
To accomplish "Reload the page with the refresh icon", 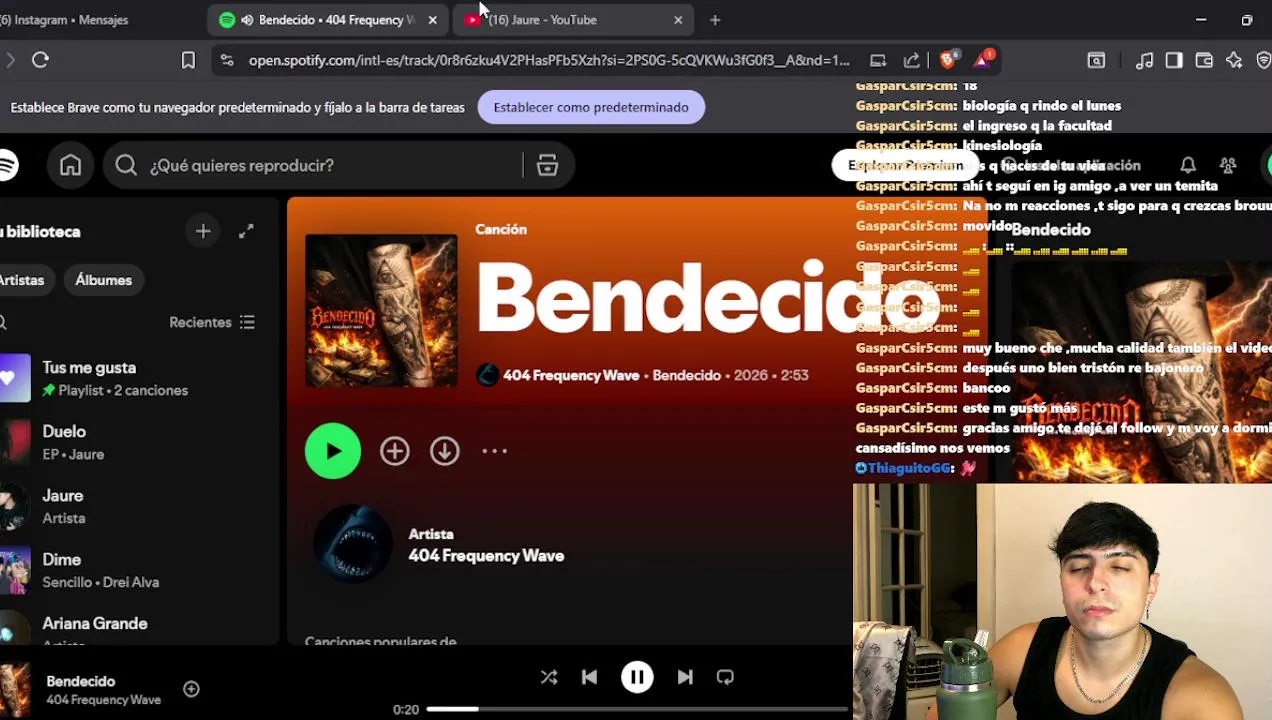I will [x=40, y=60].
